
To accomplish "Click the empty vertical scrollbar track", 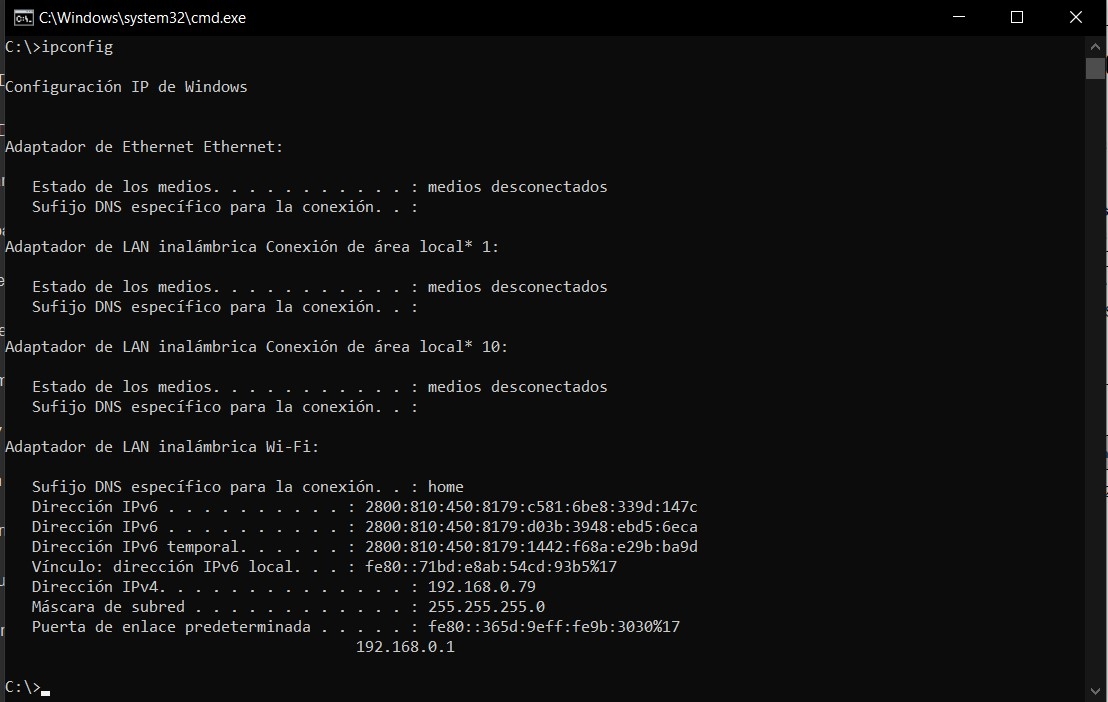I will point(1095,380).
